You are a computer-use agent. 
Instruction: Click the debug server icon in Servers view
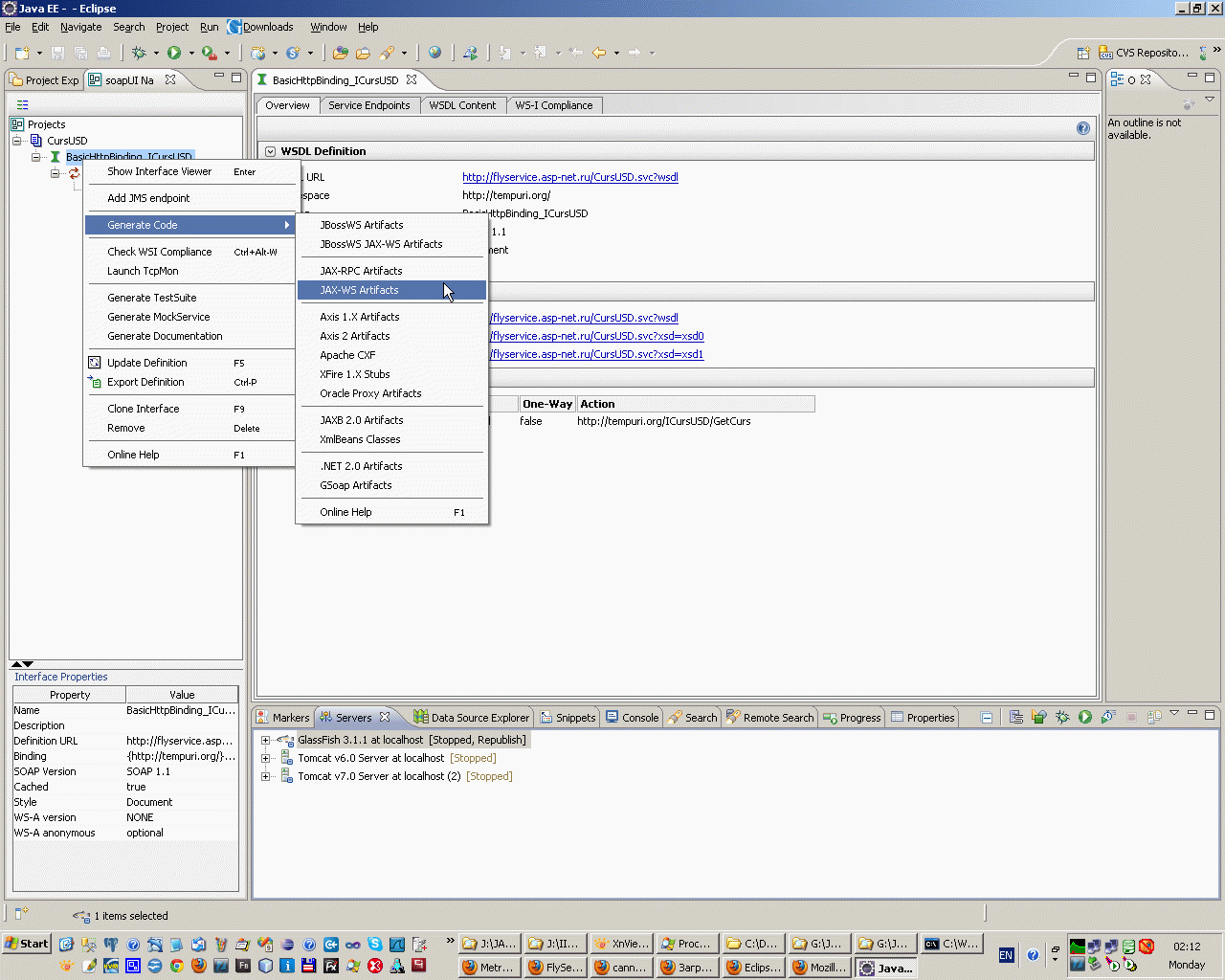point(1061,717)
